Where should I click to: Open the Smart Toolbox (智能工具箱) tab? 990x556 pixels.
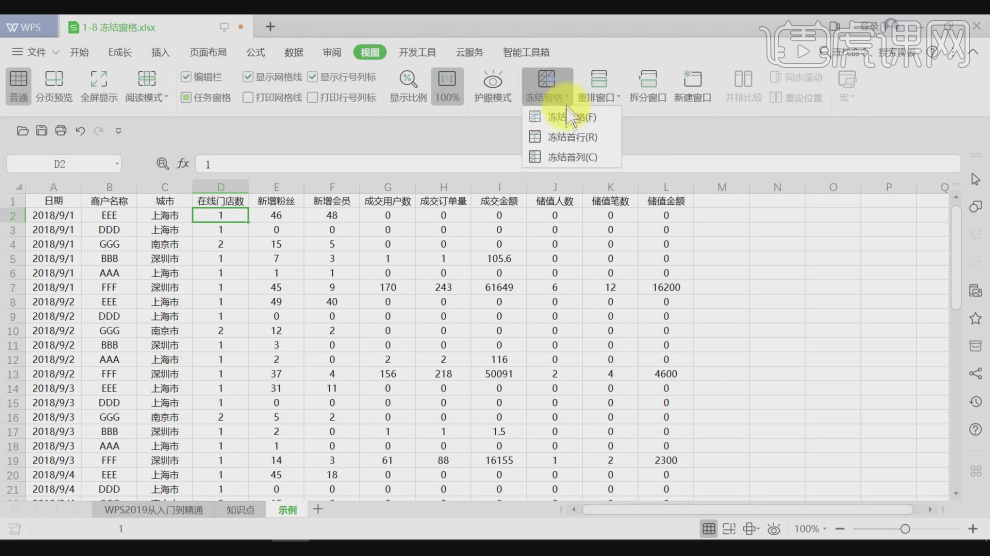click(x=526, y=52)
